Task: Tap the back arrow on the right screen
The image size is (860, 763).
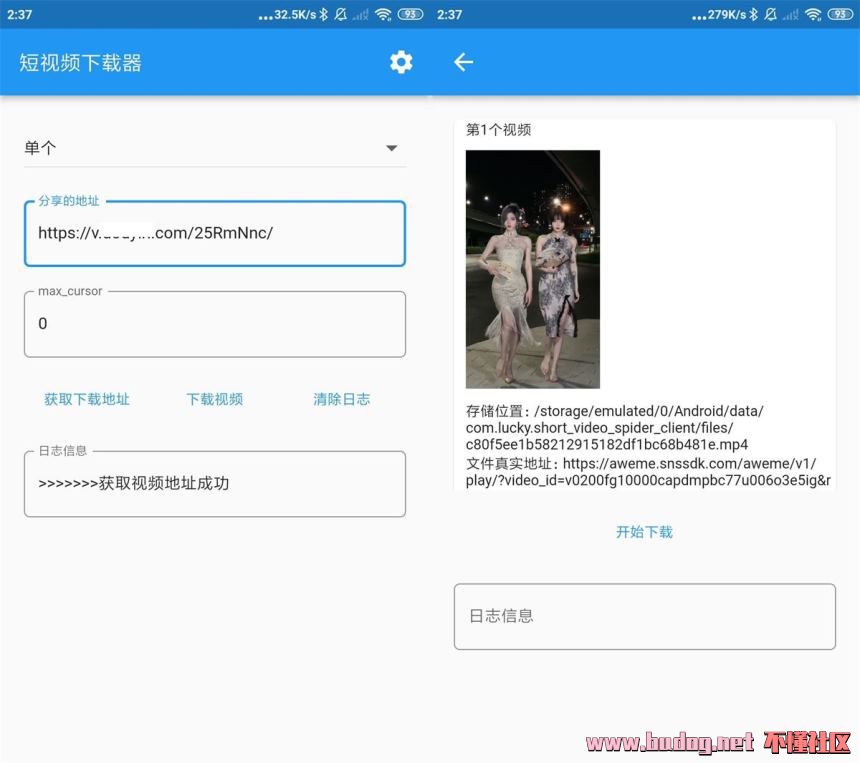Action: click(x=463, y=62)
